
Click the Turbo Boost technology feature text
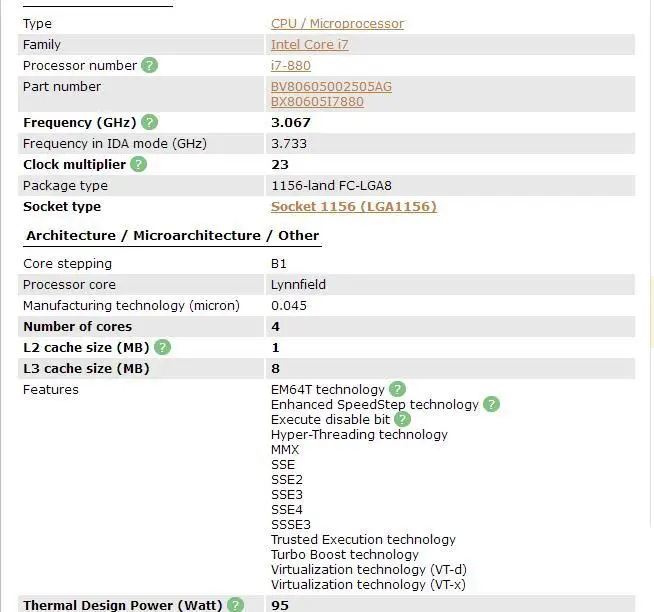[x=345, y=554]
